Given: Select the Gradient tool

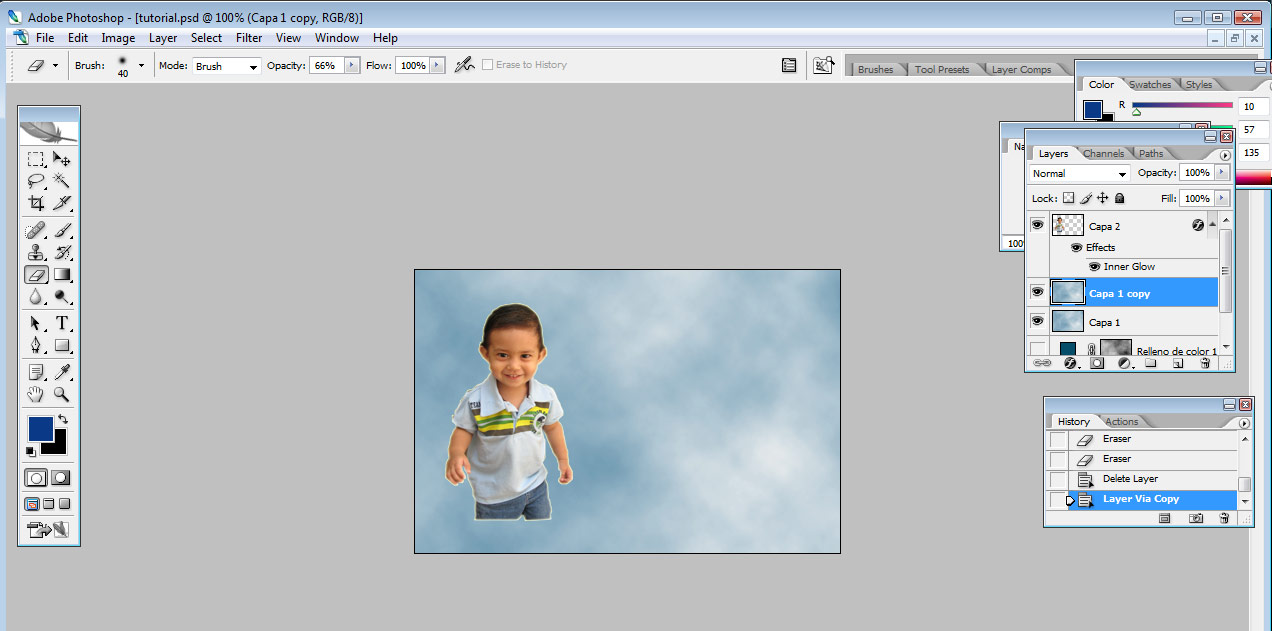Looking at the screenshot, I should coord(62,274).
